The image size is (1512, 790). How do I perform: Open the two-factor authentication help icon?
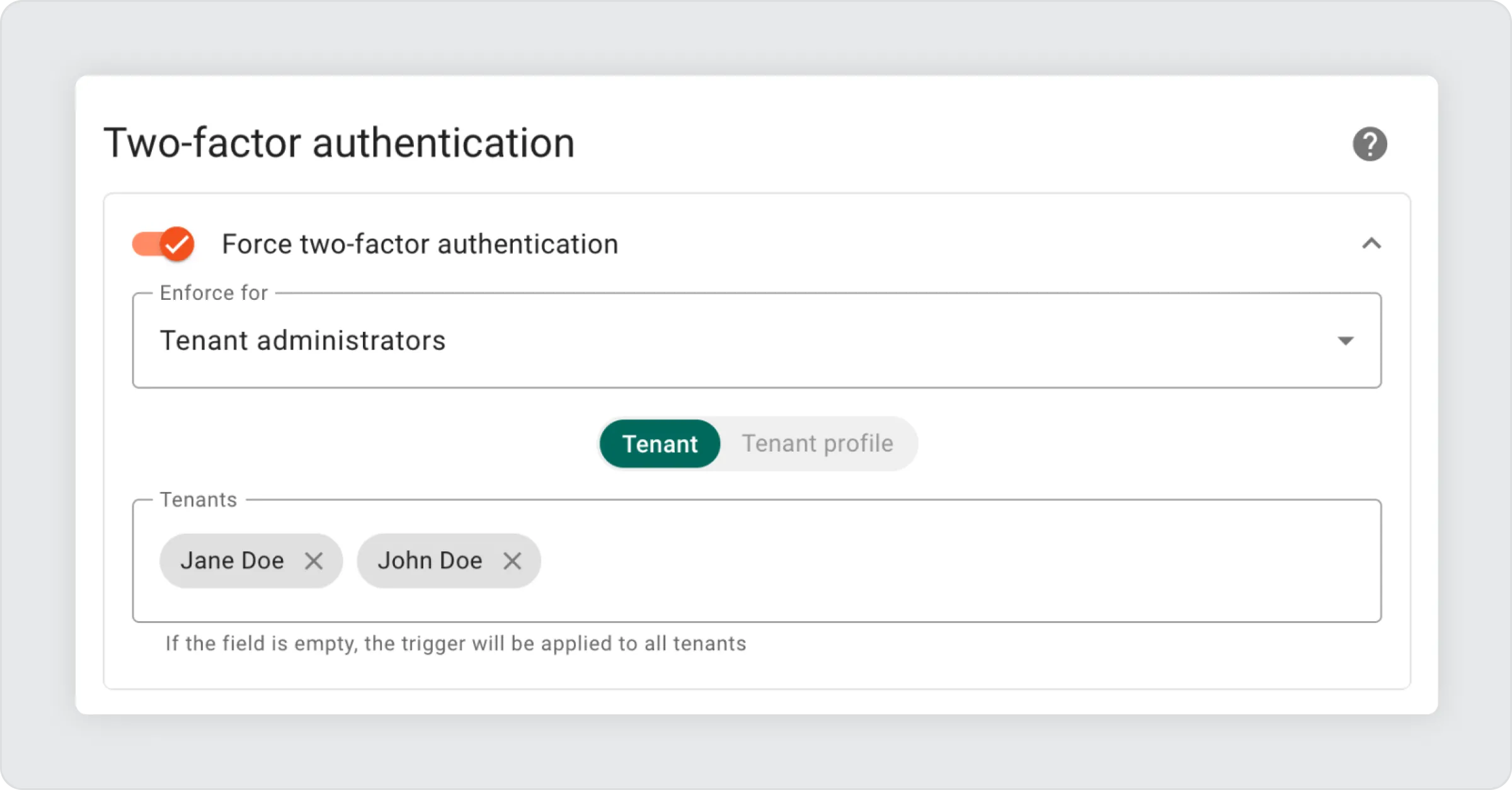tap(1370, 144)
